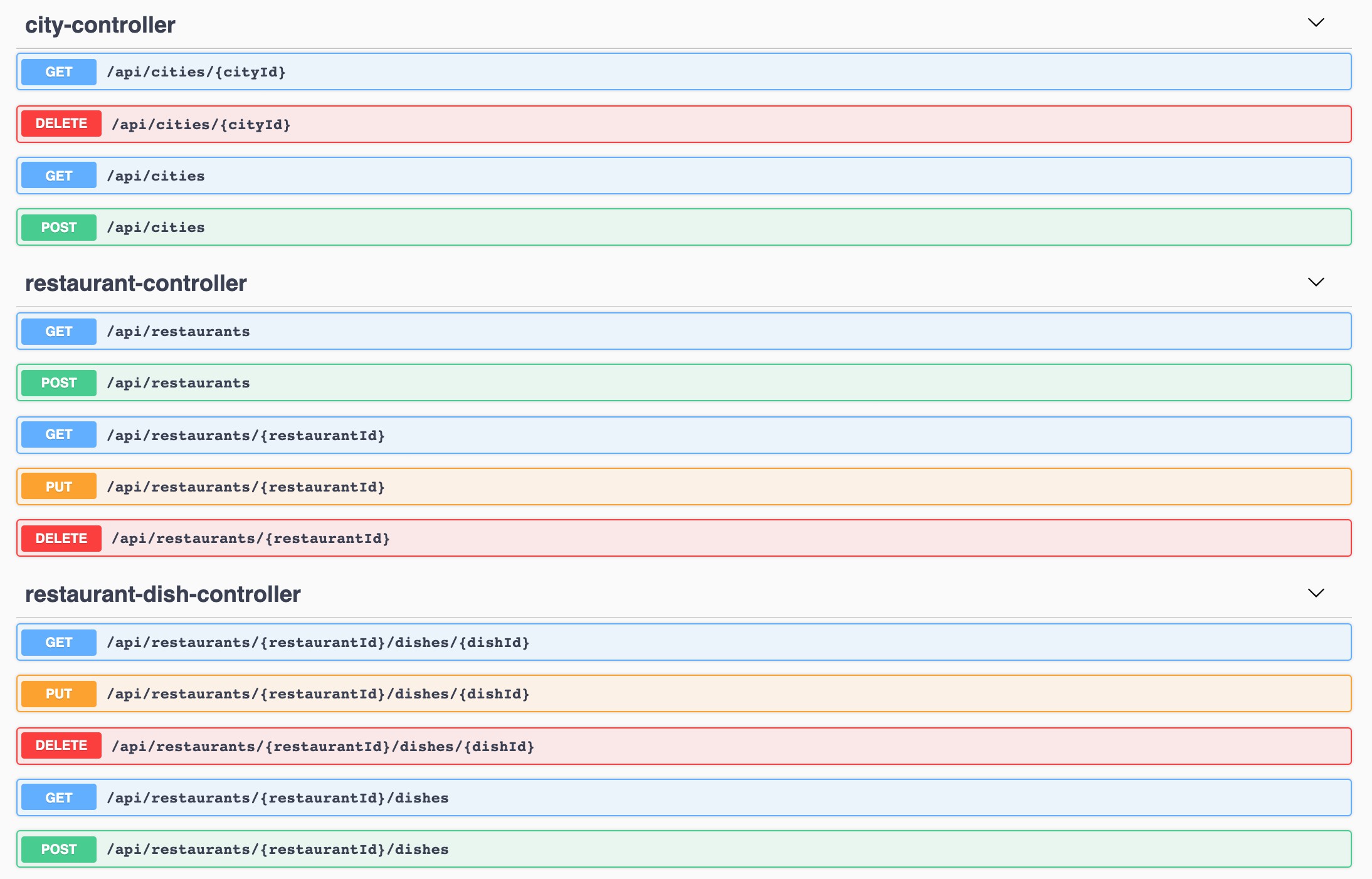Collapse the restaurant-dish-controller section chevron
The image size is (1372, 879).
pos(1316,593)
